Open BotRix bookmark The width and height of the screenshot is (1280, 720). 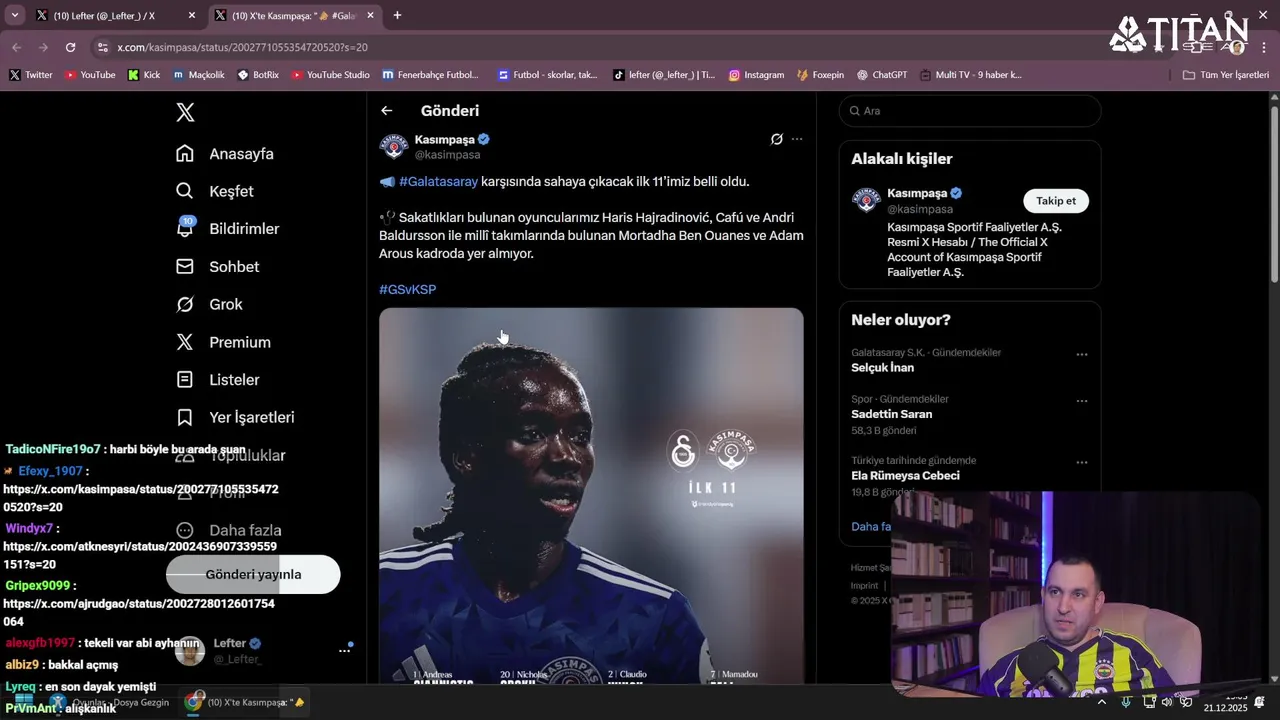pos(258,75)
